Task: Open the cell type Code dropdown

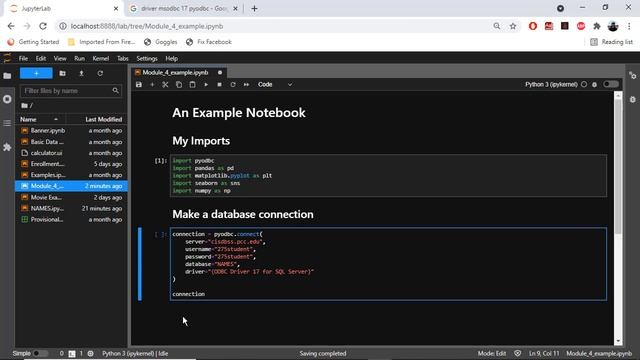Action: 275,84
